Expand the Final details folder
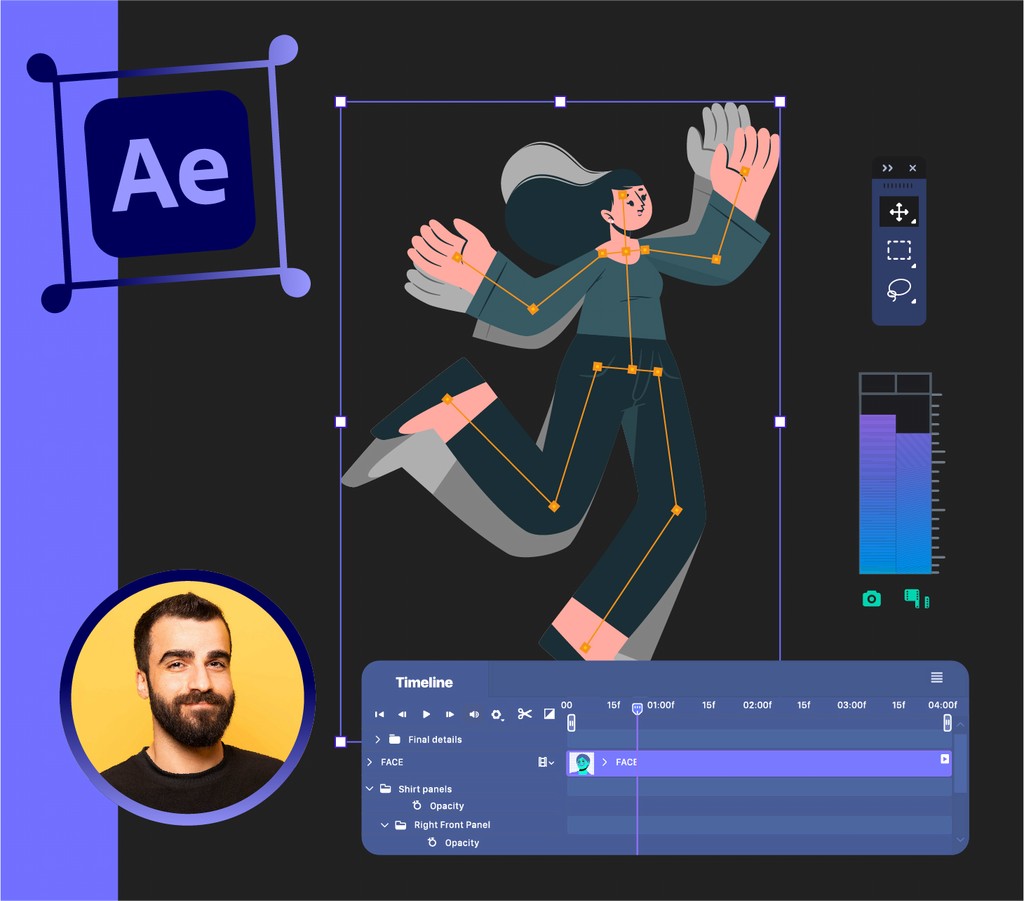Screen dimensions: 1024x901 (377, 740)
